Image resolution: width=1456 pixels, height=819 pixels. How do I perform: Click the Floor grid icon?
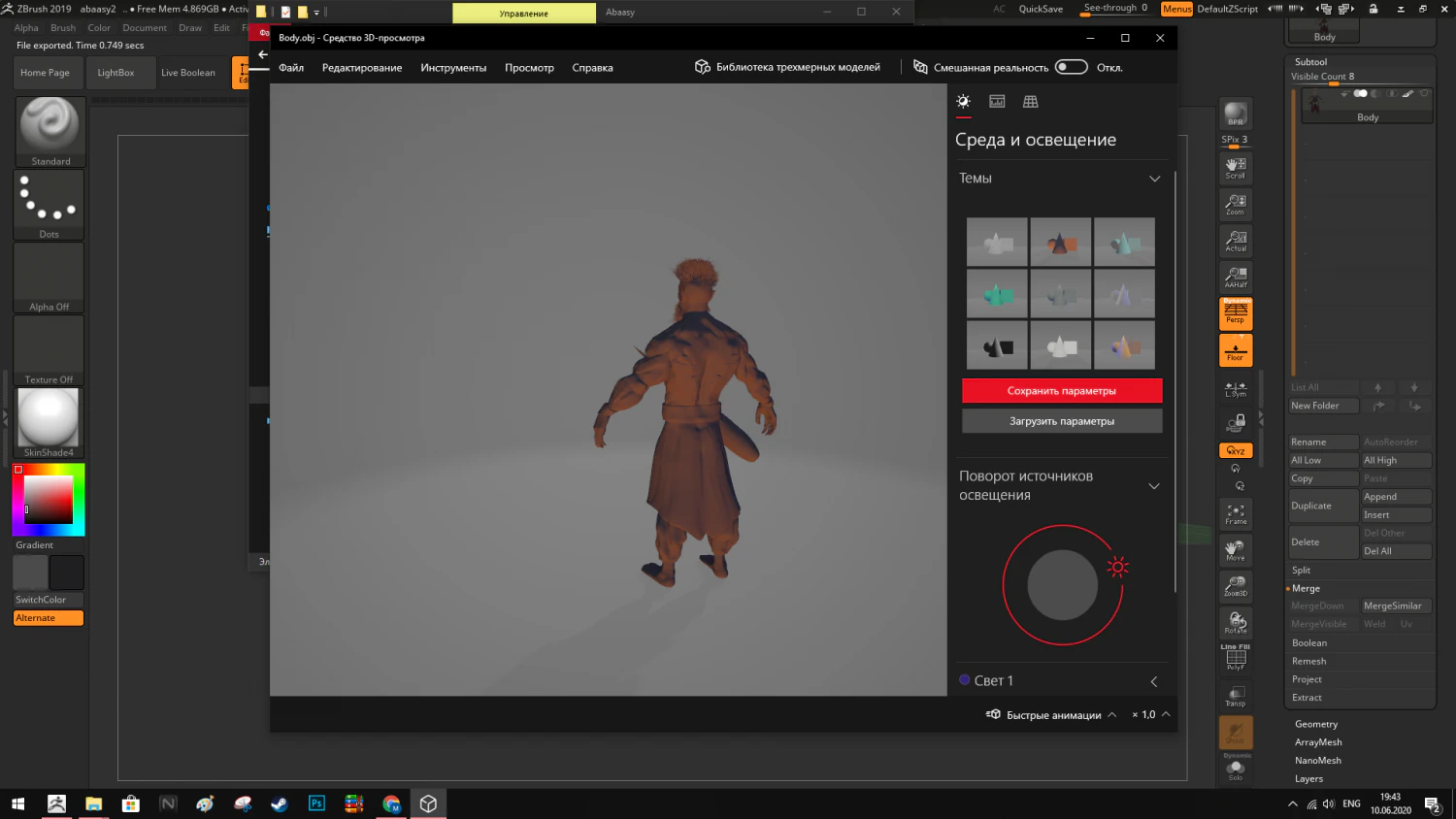pyautogui.click(x=1235, y=349)
